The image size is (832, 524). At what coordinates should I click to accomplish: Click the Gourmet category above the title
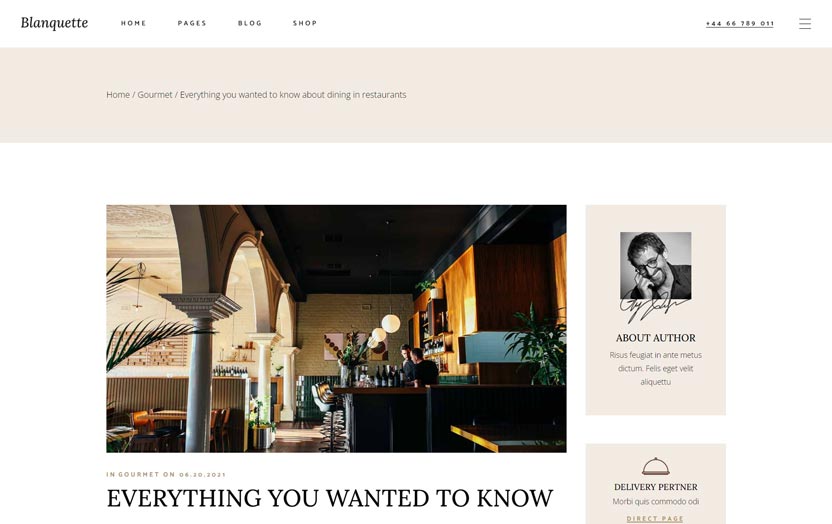[x=138, y=474]
